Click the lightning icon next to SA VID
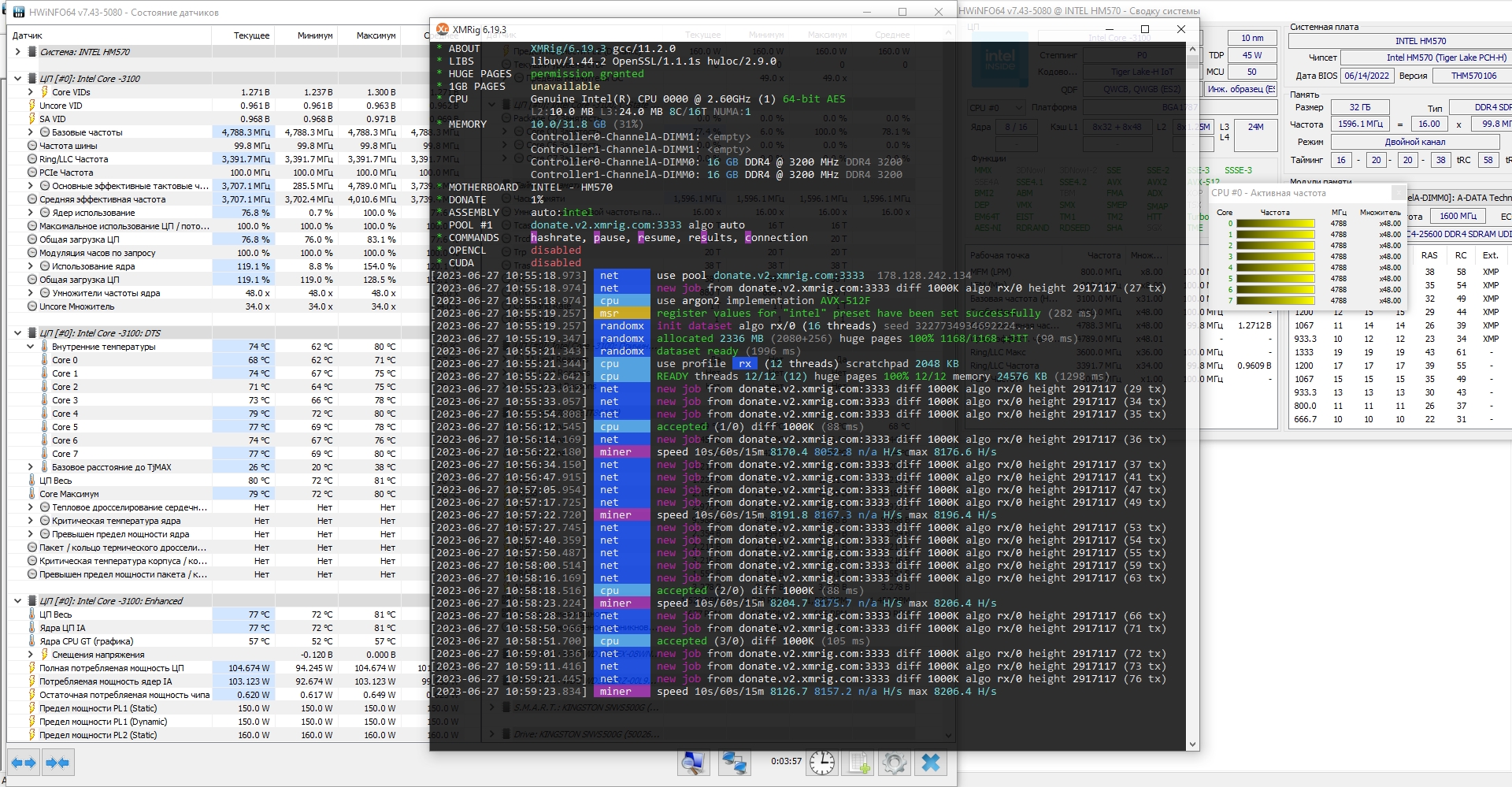1512x787 pixels. pos(32,119)
